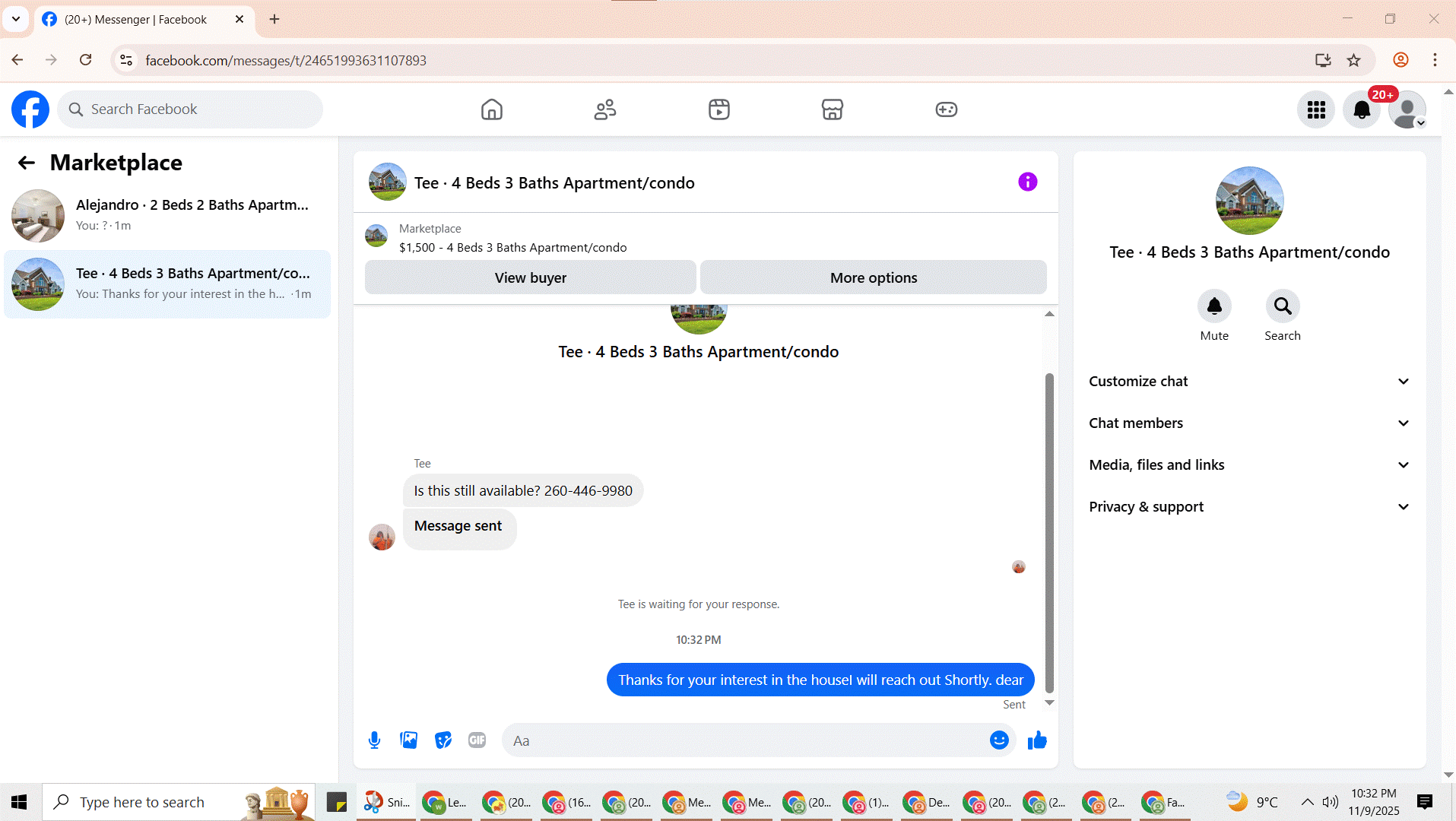Open the Chrome profile icon

click(1400, 60)
